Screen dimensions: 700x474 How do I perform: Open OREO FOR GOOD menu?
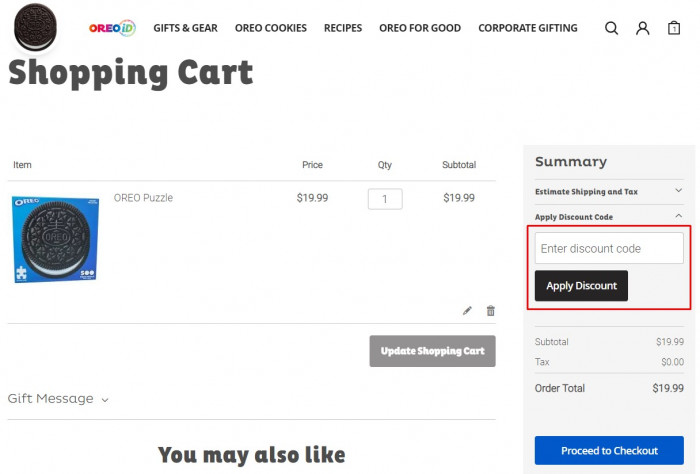pos(420,28)
